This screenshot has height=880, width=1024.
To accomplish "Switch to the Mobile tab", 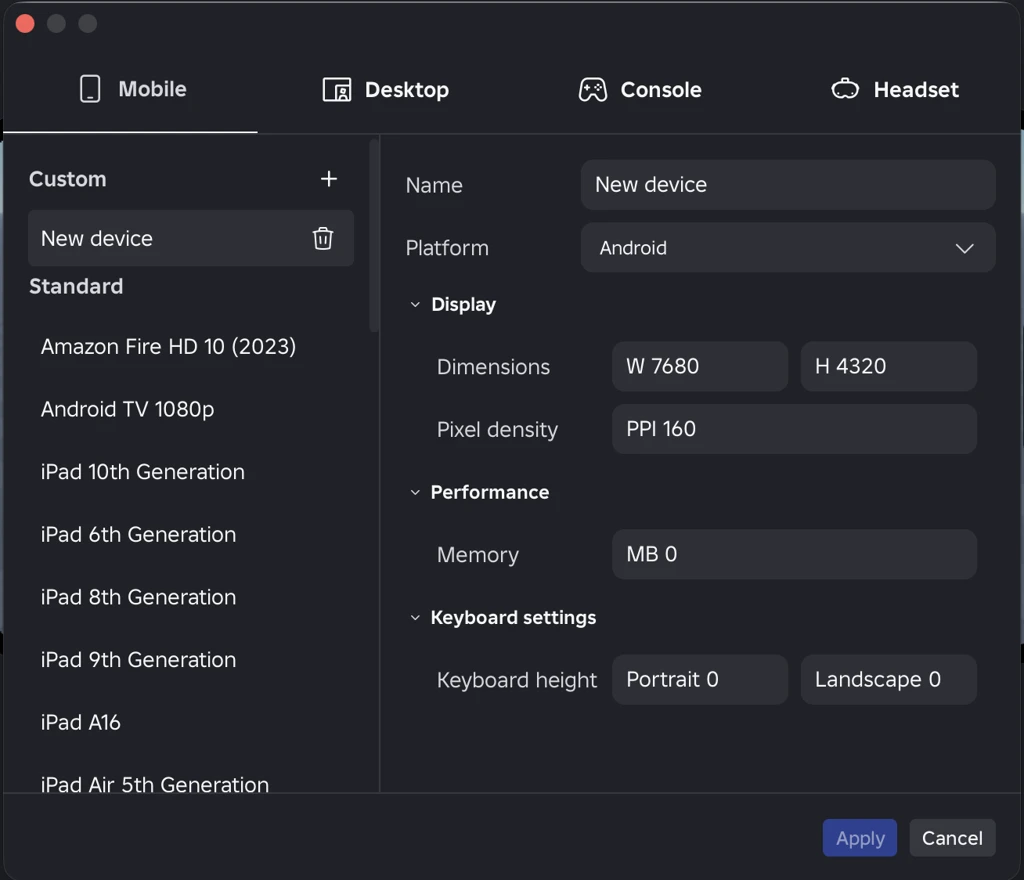I will (131, 89).
